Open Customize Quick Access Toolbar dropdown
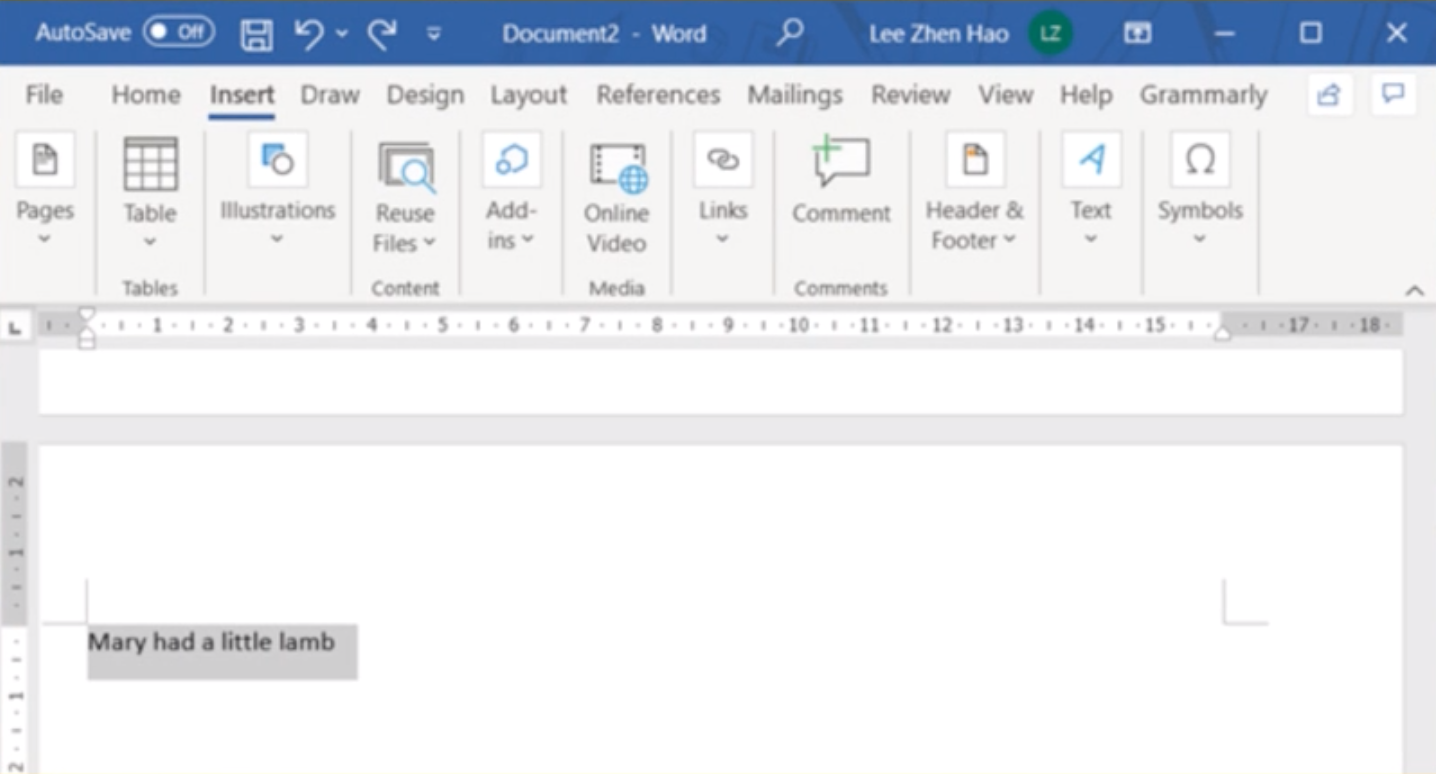 point(434,34)
